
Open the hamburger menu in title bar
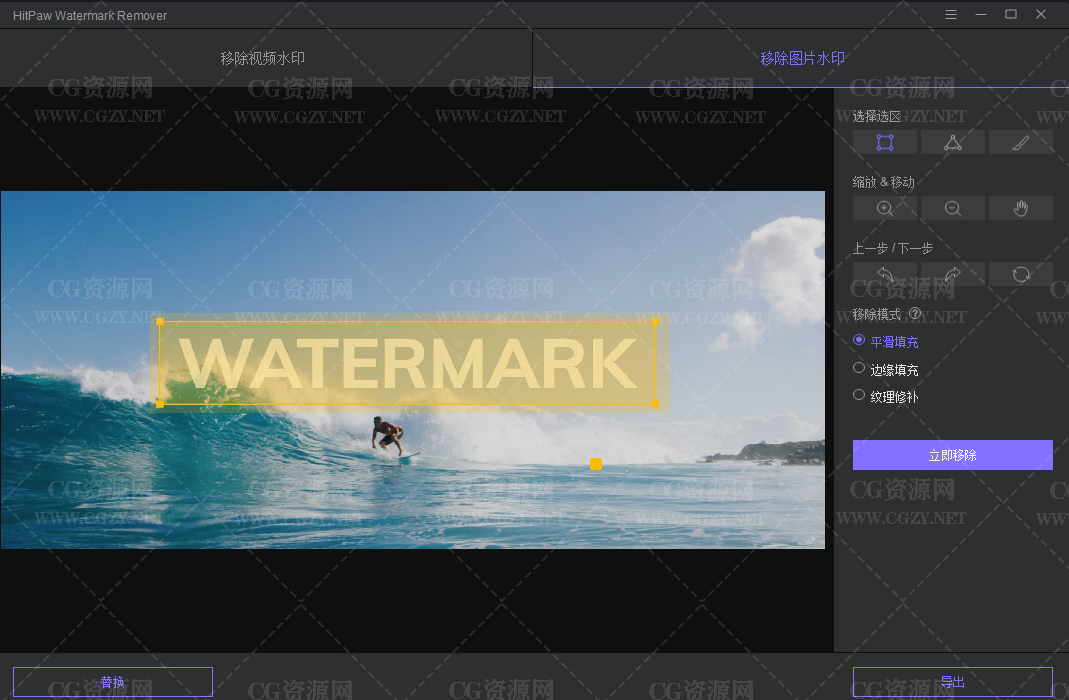coord(950,15)
